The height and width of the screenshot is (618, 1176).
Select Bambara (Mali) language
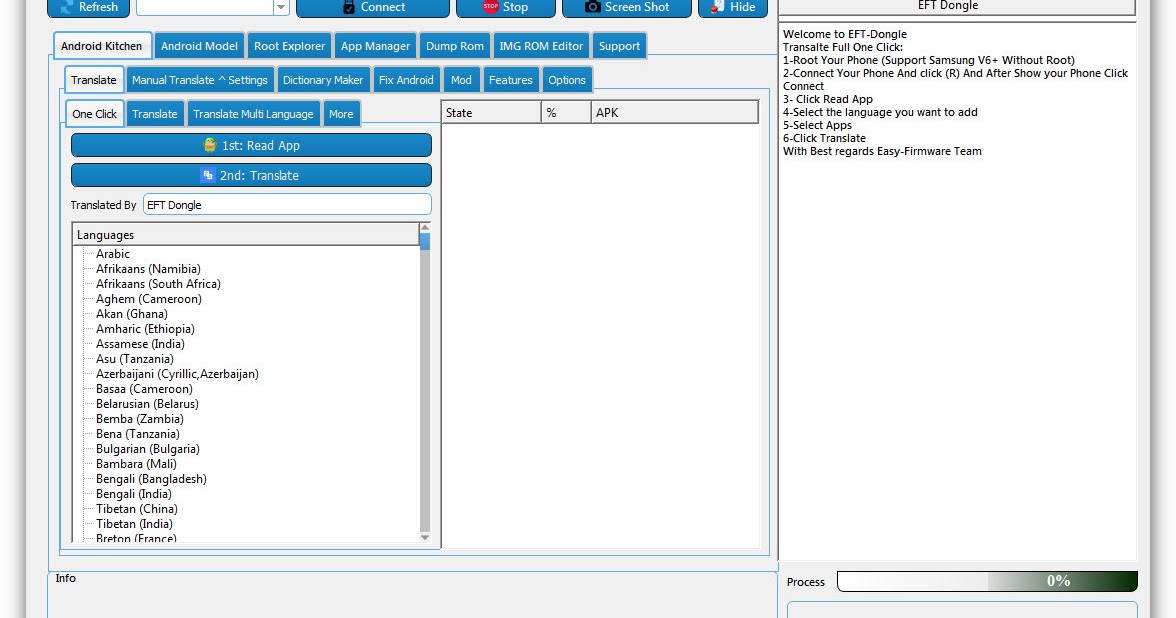pyautogui.click(x=136, y=464)
